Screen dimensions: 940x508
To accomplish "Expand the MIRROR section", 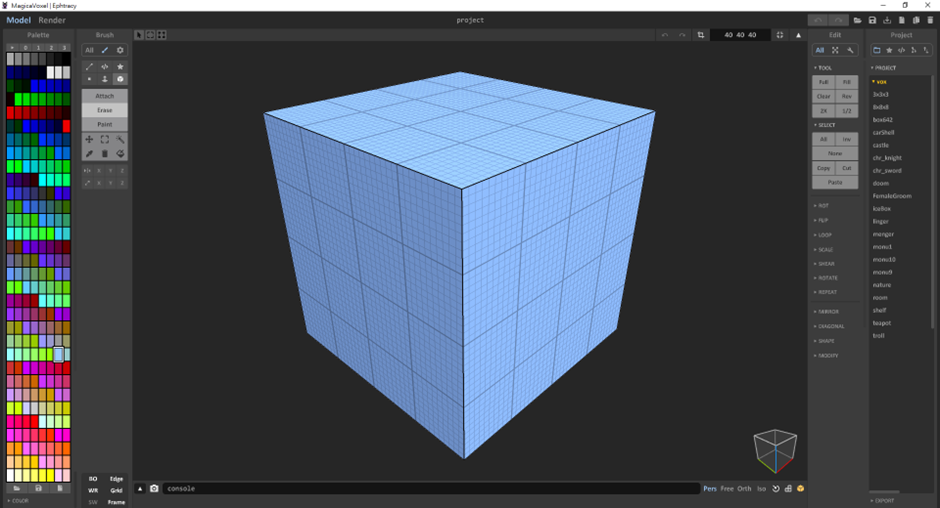I will pyautogui.click(x=828, y=311).
